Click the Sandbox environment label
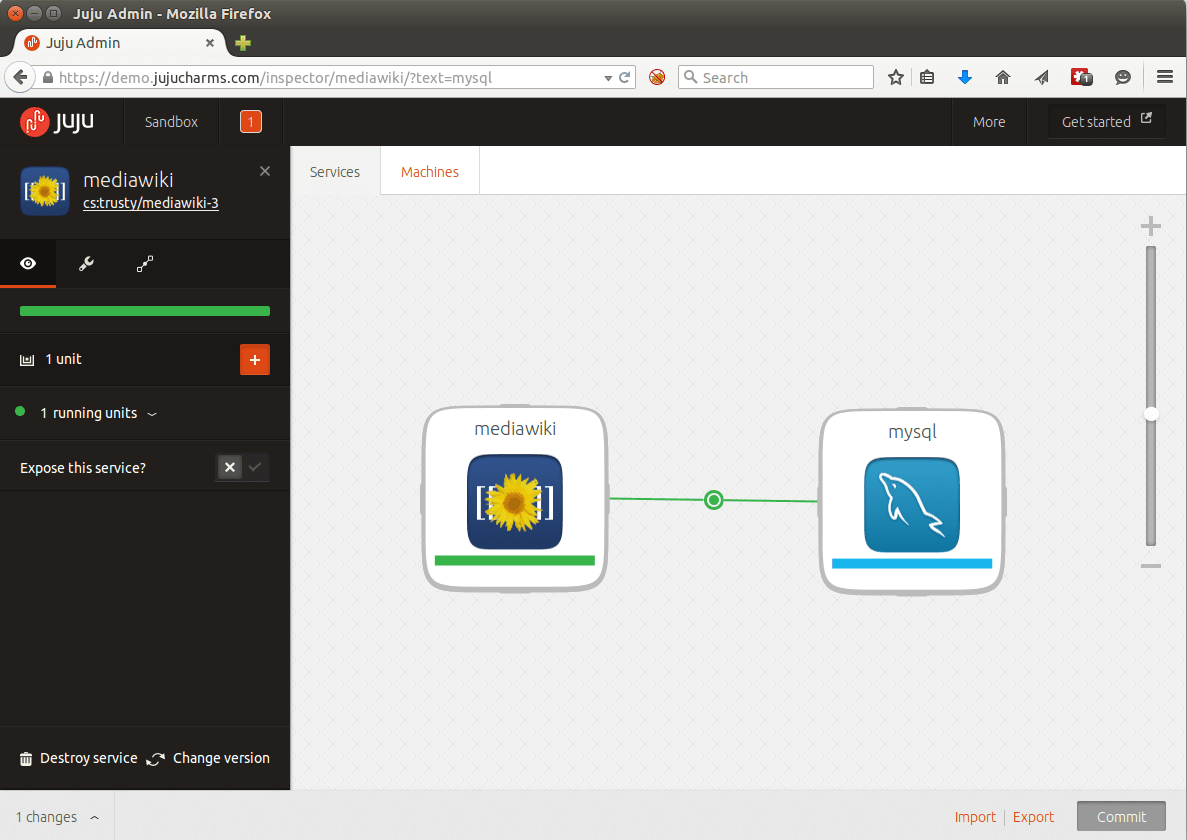This screenshot has width=1187, height=840. [171, 122]
